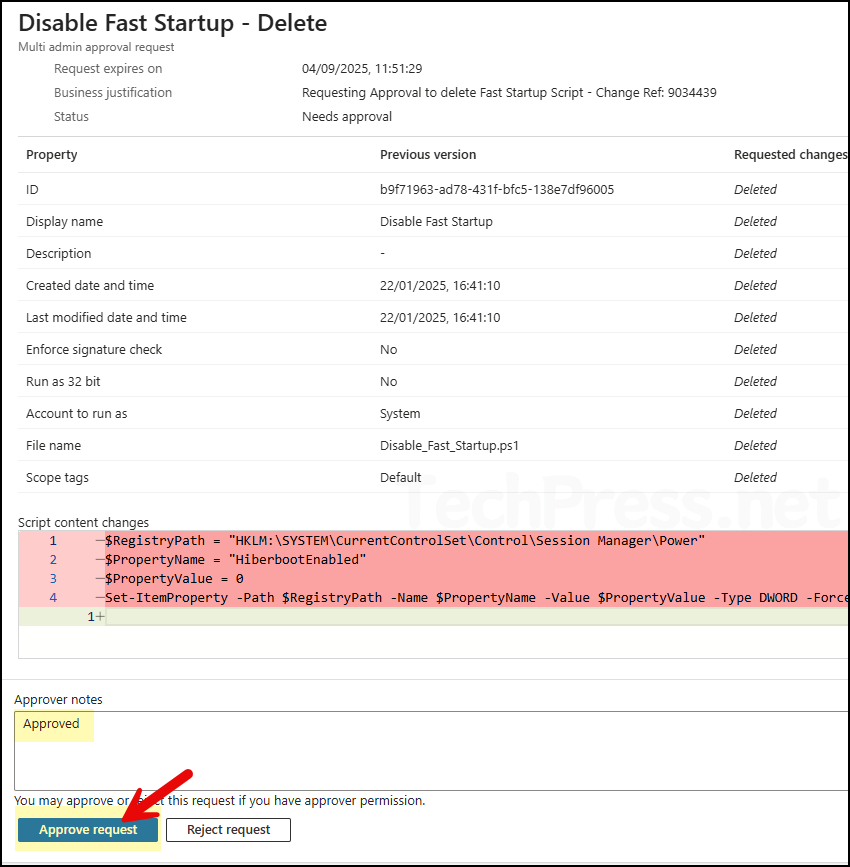Select the ID value b9f71963-ad78-431f-bfc5-138e7df96005
850x867 pixels.
click(497, 190)
